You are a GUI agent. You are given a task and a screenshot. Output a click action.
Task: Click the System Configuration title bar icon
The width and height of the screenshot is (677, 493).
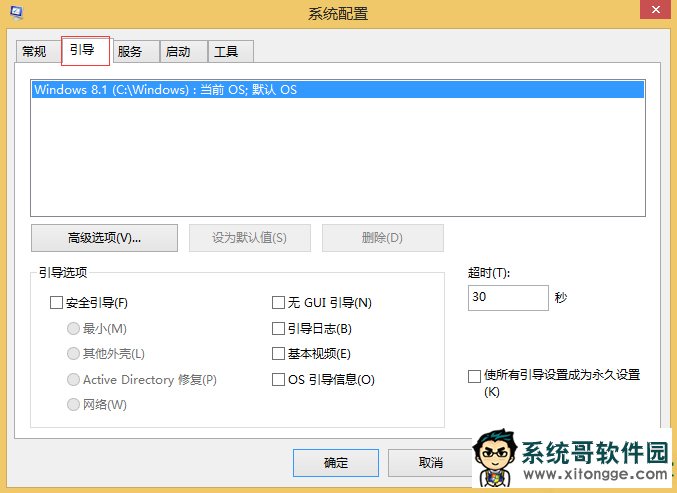click(16, 13)
